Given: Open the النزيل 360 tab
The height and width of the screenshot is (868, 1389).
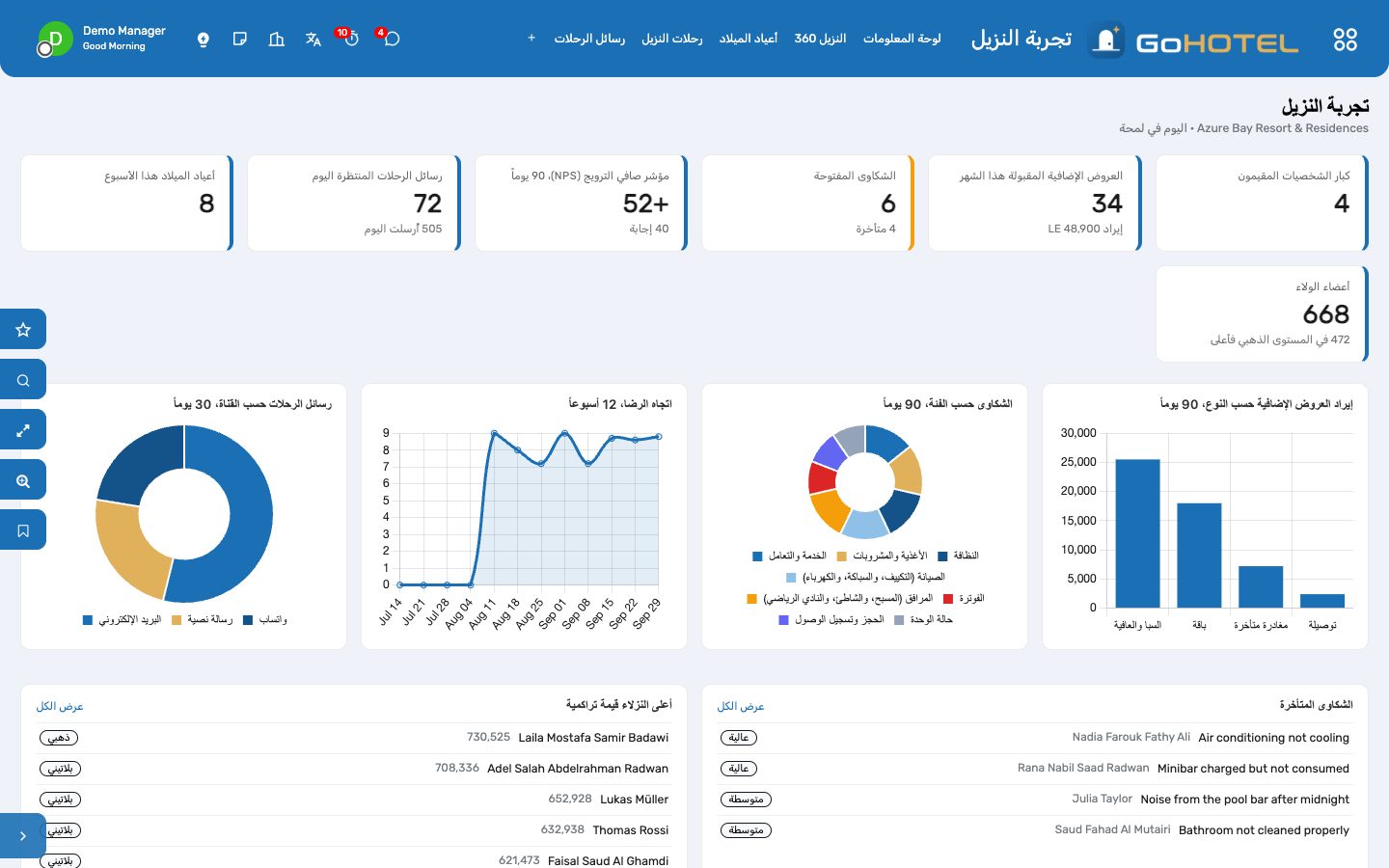Looking at the screenshot, I should [x=820, y=39].
